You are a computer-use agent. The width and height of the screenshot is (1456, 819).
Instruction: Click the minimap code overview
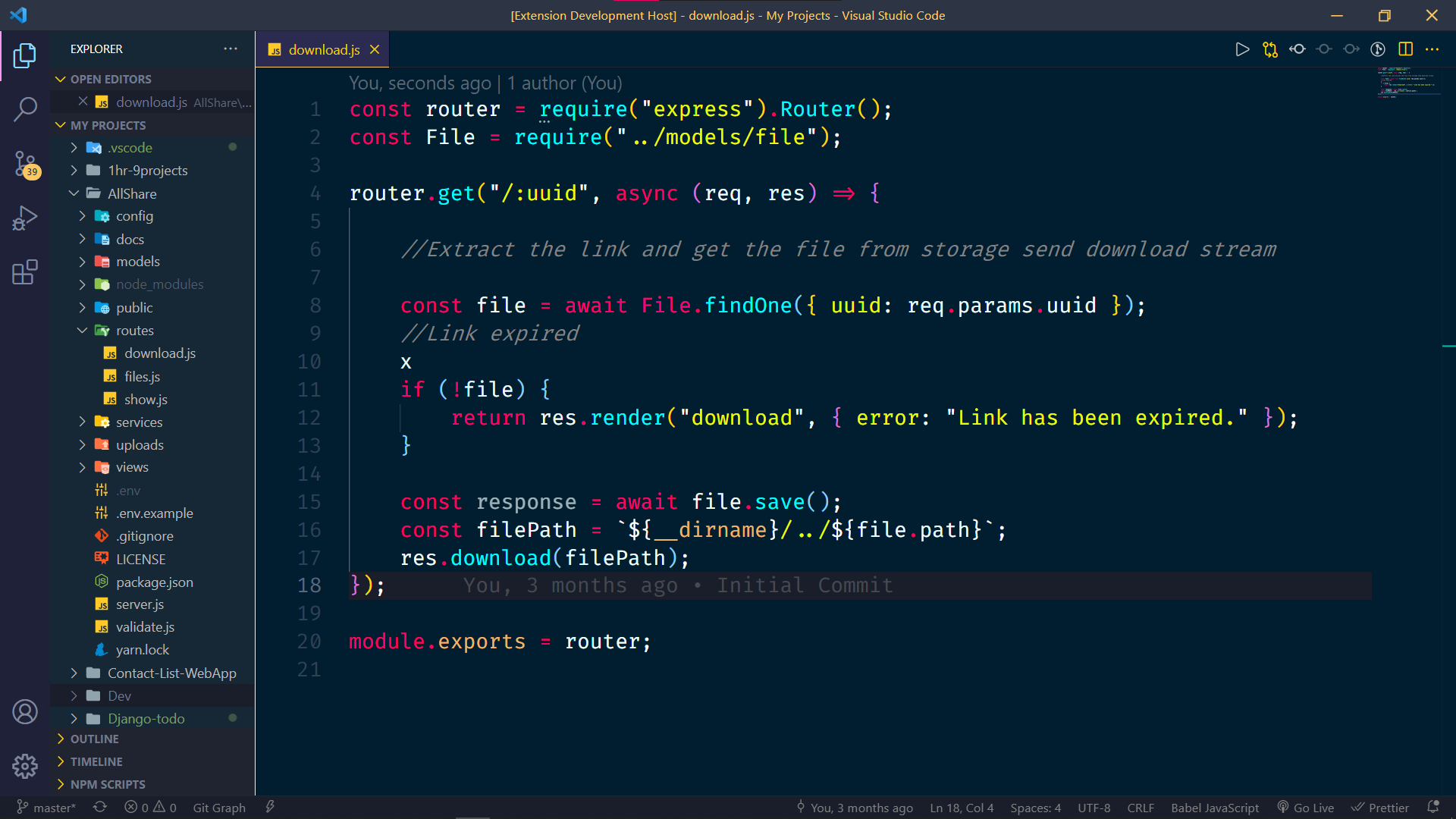1410,82
